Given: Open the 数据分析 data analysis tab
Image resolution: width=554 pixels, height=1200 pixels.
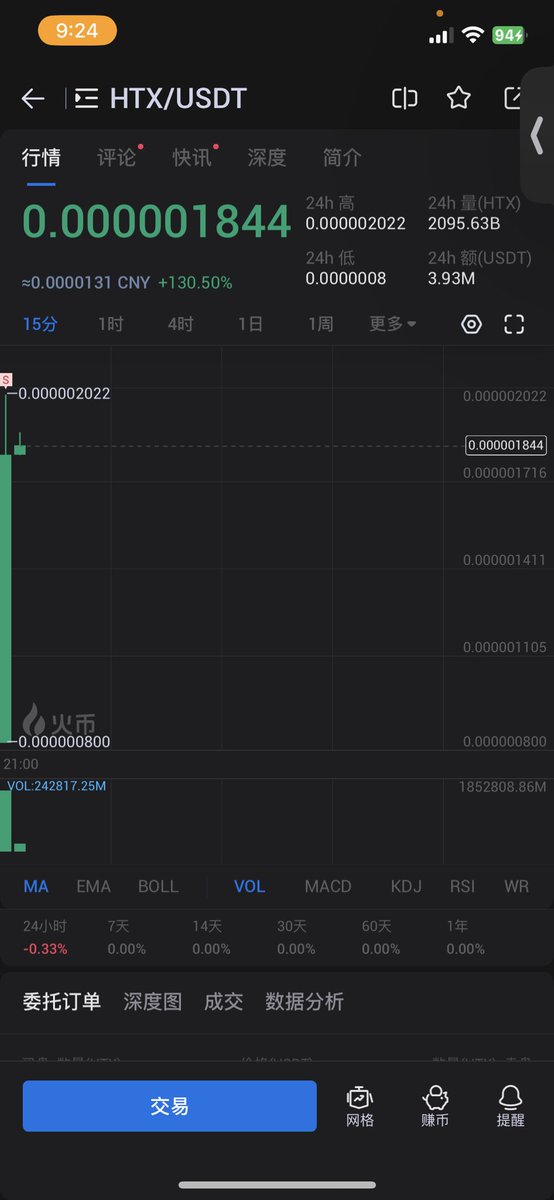Looking at the screenshot, I should coord(304,1001).
